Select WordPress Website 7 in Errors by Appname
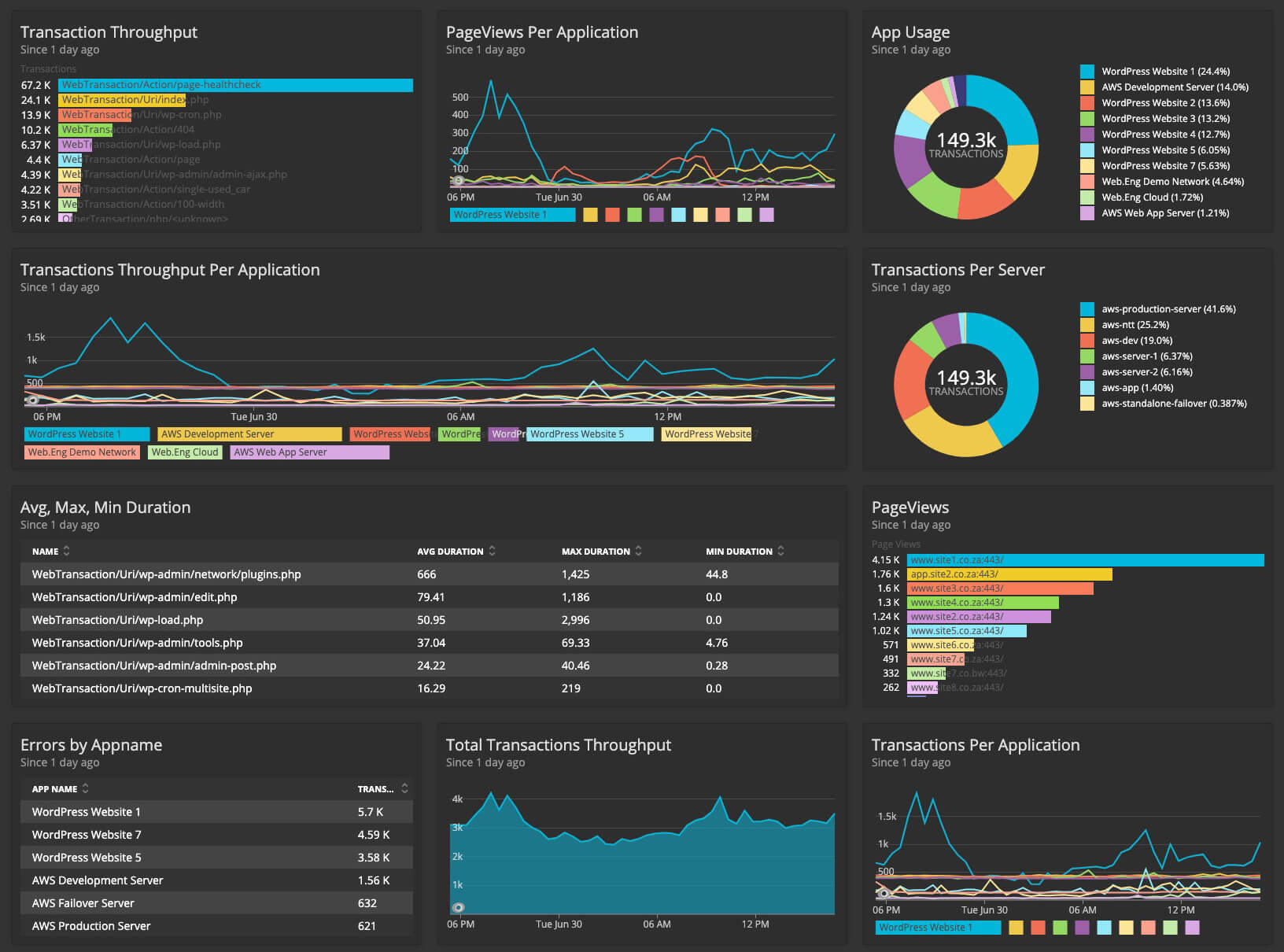Viewport: 1284px width, 952px height. click(216, 835)
